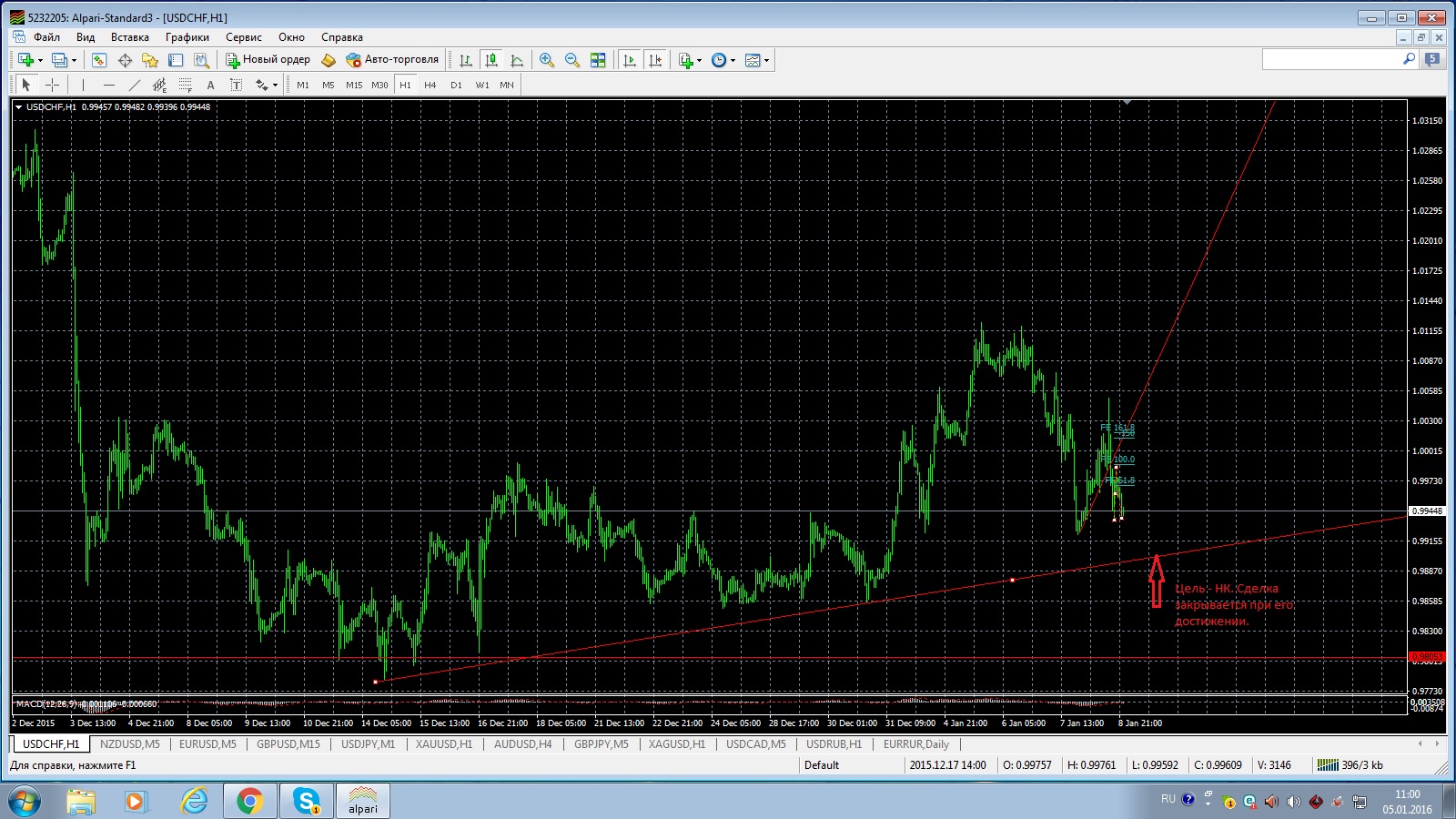Image resolution: width=1456 pixels, height=819 pixels.
Task: Select the Crosshair cursor tool
Action: click(53, 85)
